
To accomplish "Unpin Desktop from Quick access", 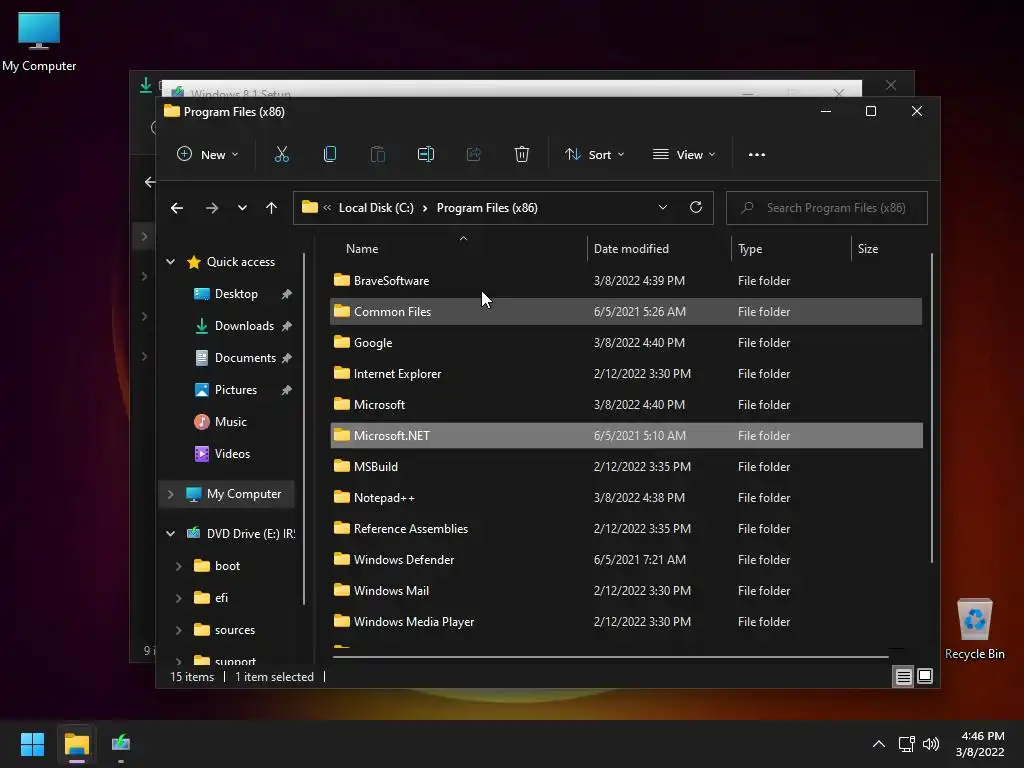I will pyautogui.click(x=287, y=295).
